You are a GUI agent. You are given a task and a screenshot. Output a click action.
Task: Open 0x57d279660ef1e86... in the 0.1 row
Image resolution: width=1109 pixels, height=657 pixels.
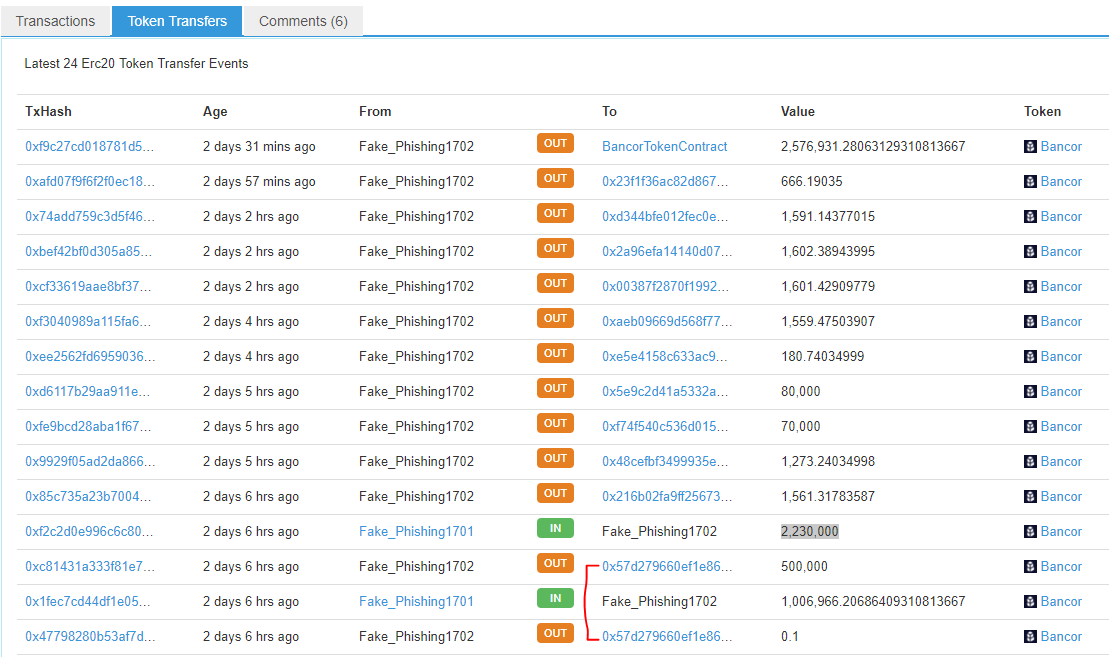667,636
